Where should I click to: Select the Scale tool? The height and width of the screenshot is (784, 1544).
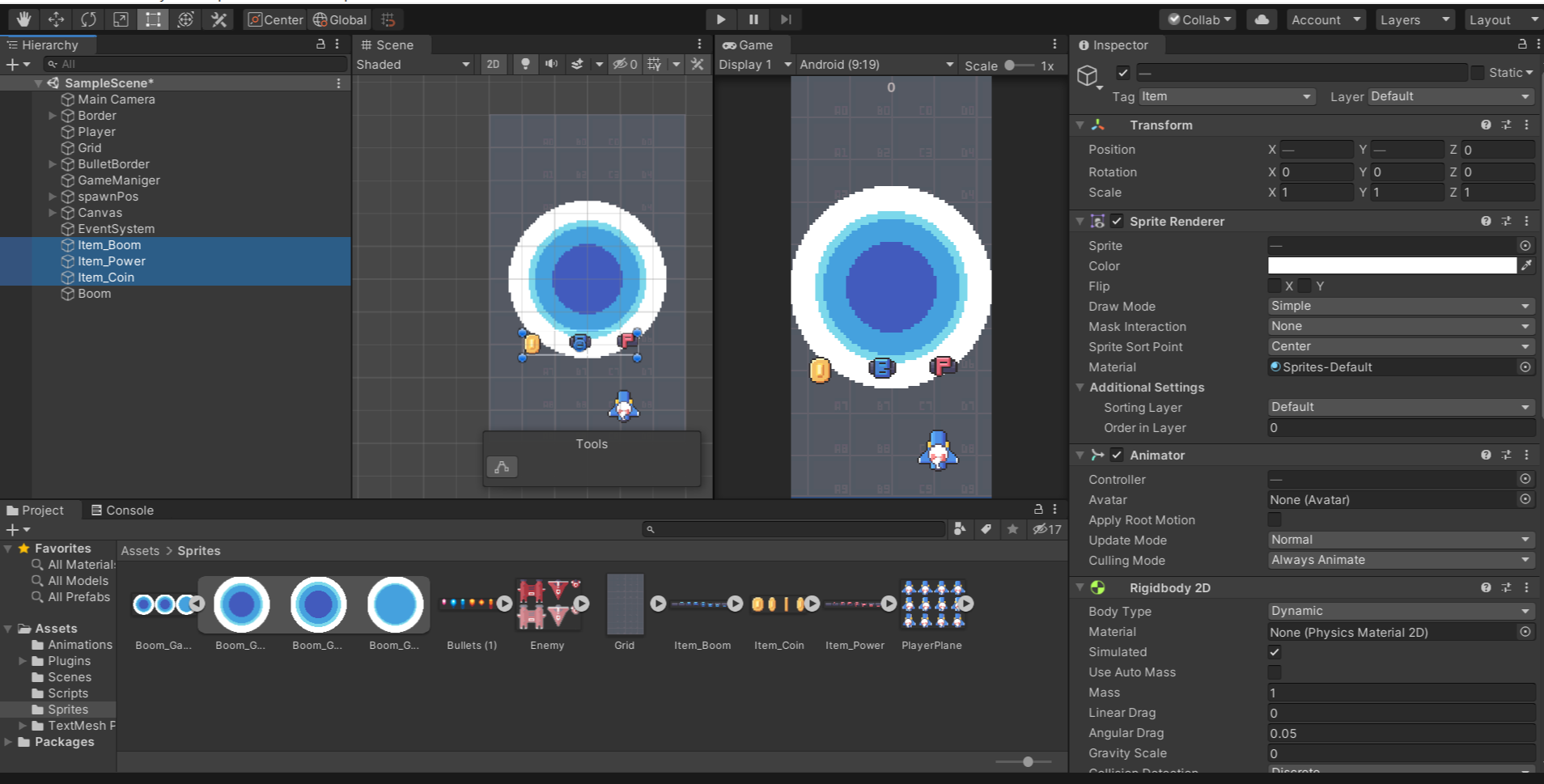pyautogui.click(x=121, y=19)
